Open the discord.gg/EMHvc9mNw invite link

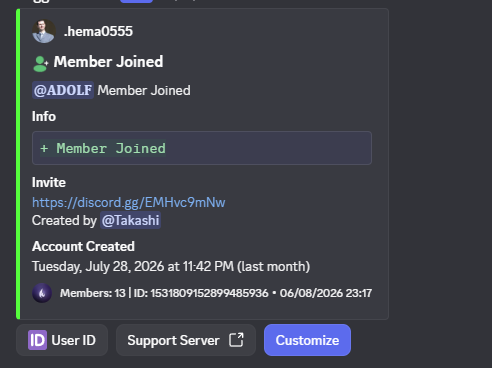pos(129,202)
